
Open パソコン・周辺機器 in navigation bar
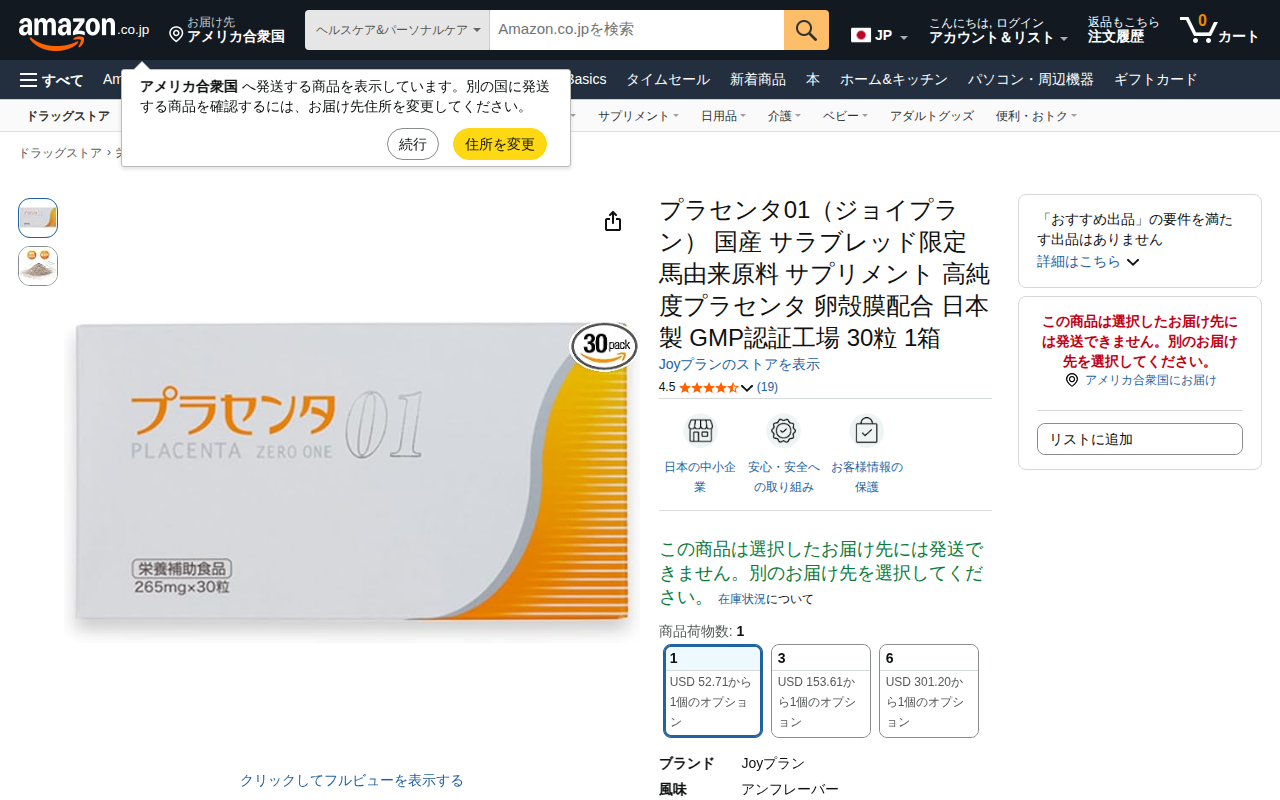[1031, 80]
